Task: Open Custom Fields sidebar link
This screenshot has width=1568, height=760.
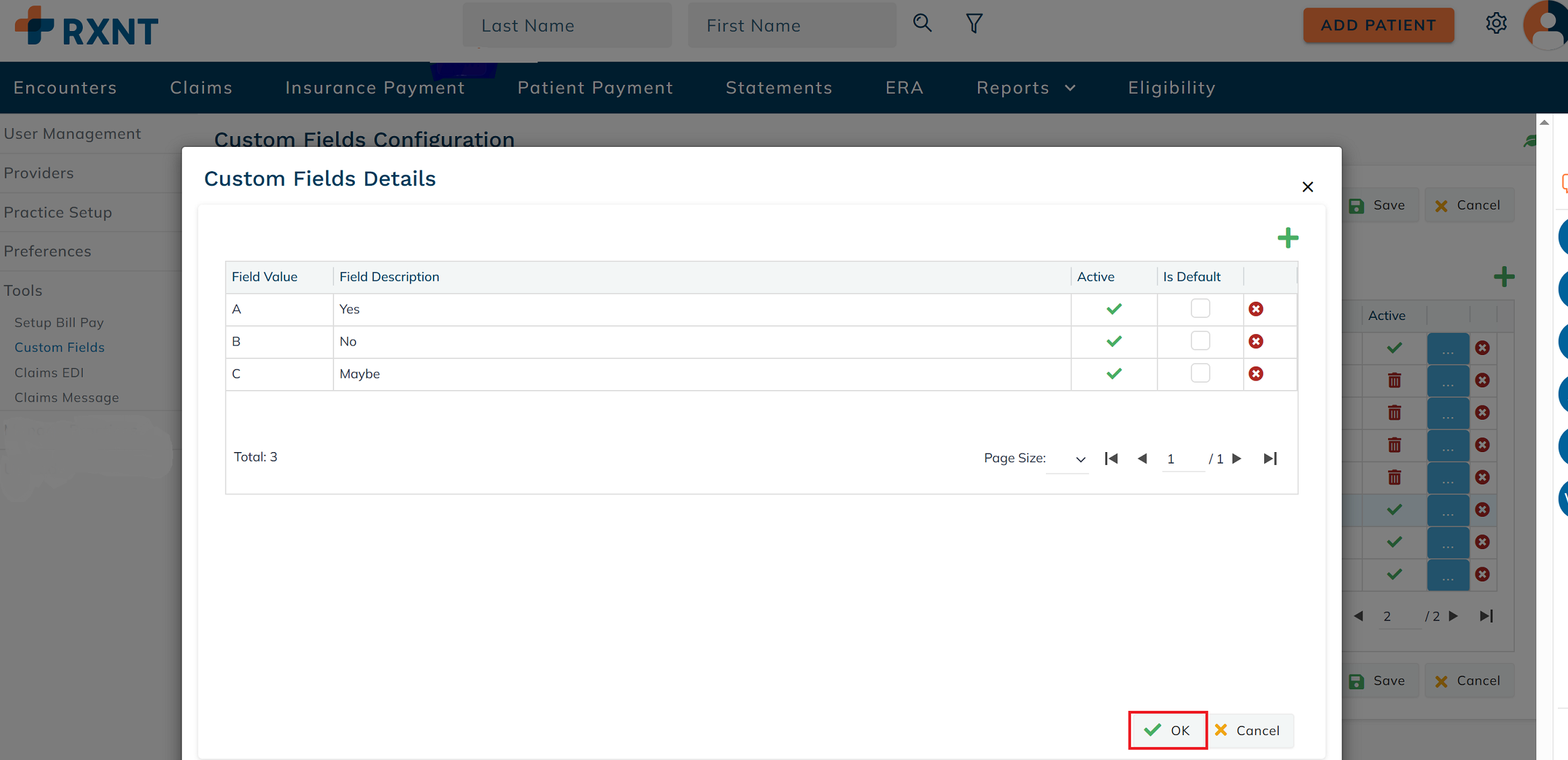Action: [x=59, y=347]
